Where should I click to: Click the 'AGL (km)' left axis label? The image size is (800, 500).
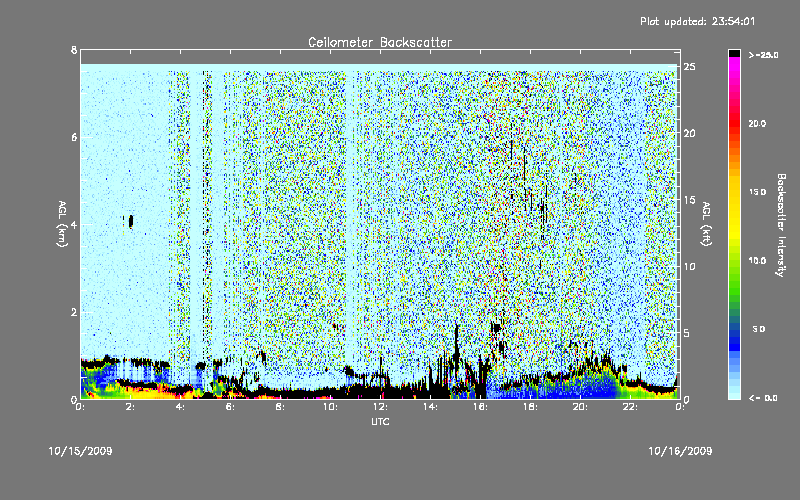(62, 224)
